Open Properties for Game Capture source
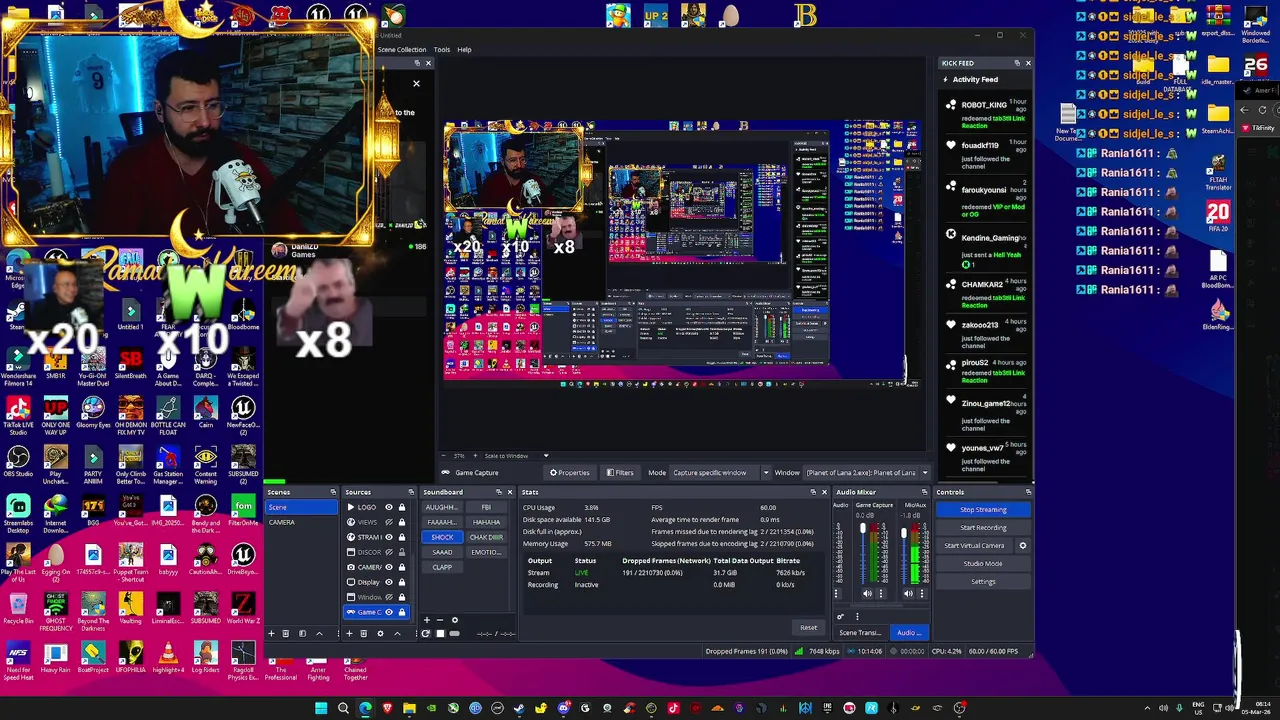Image resolution: width=1280 pixels, height=720 pixels. click(570, 472)
